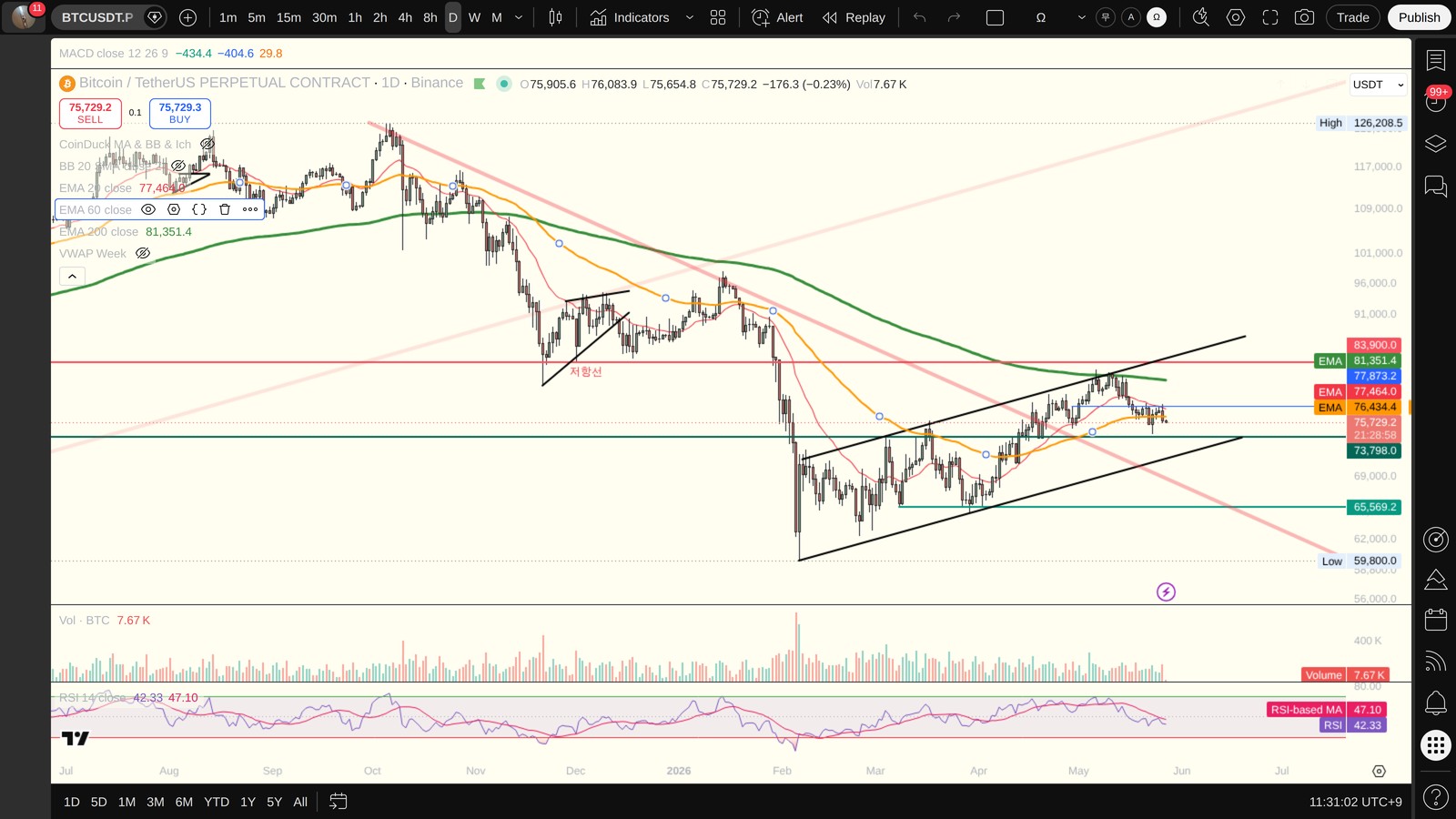Open chat speech-bubble icon in sidebar
1456x819 pixels.
[x=1436, y=187]
